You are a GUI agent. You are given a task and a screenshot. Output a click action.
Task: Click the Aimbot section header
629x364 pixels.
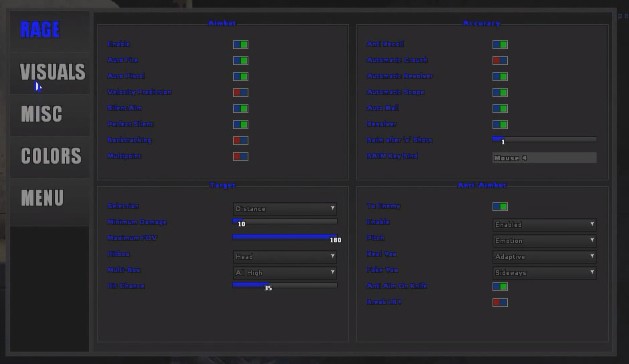tap(222, 23)
